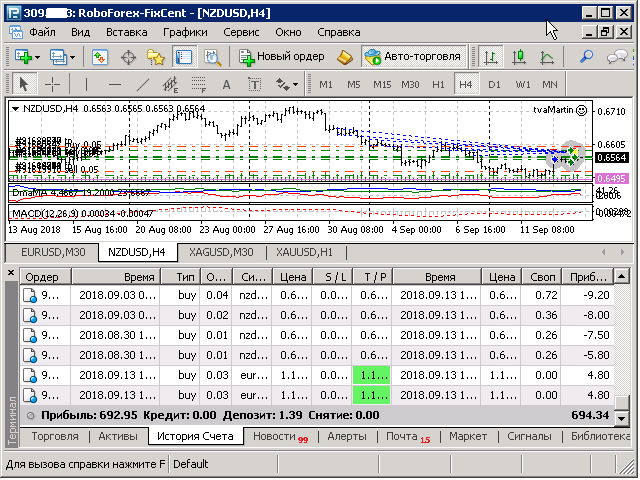
Task: Expand the new chart dropdown arrow
Action: coord(38,57)
